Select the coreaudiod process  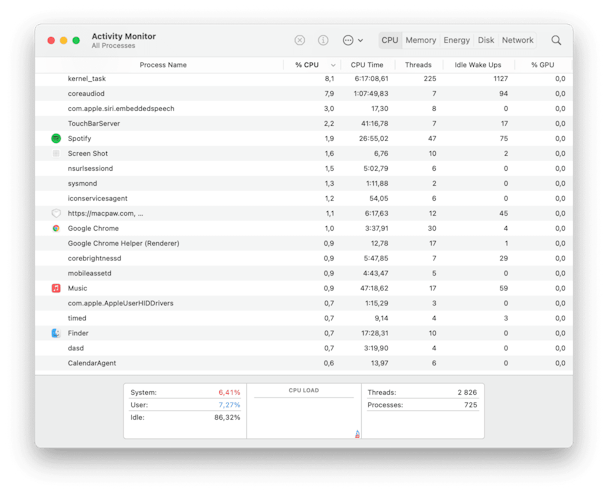click(x=304, y=93)
